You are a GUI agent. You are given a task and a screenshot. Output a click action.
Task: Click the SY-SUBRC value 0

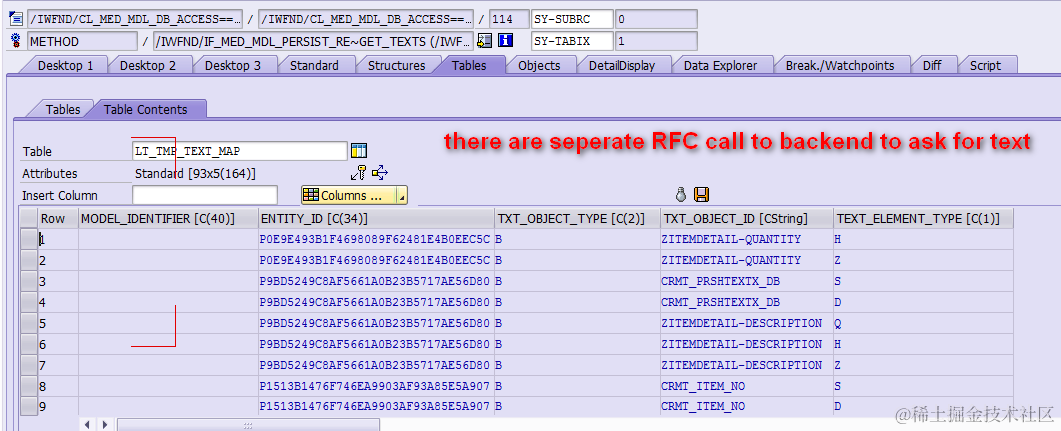[656, 19]
